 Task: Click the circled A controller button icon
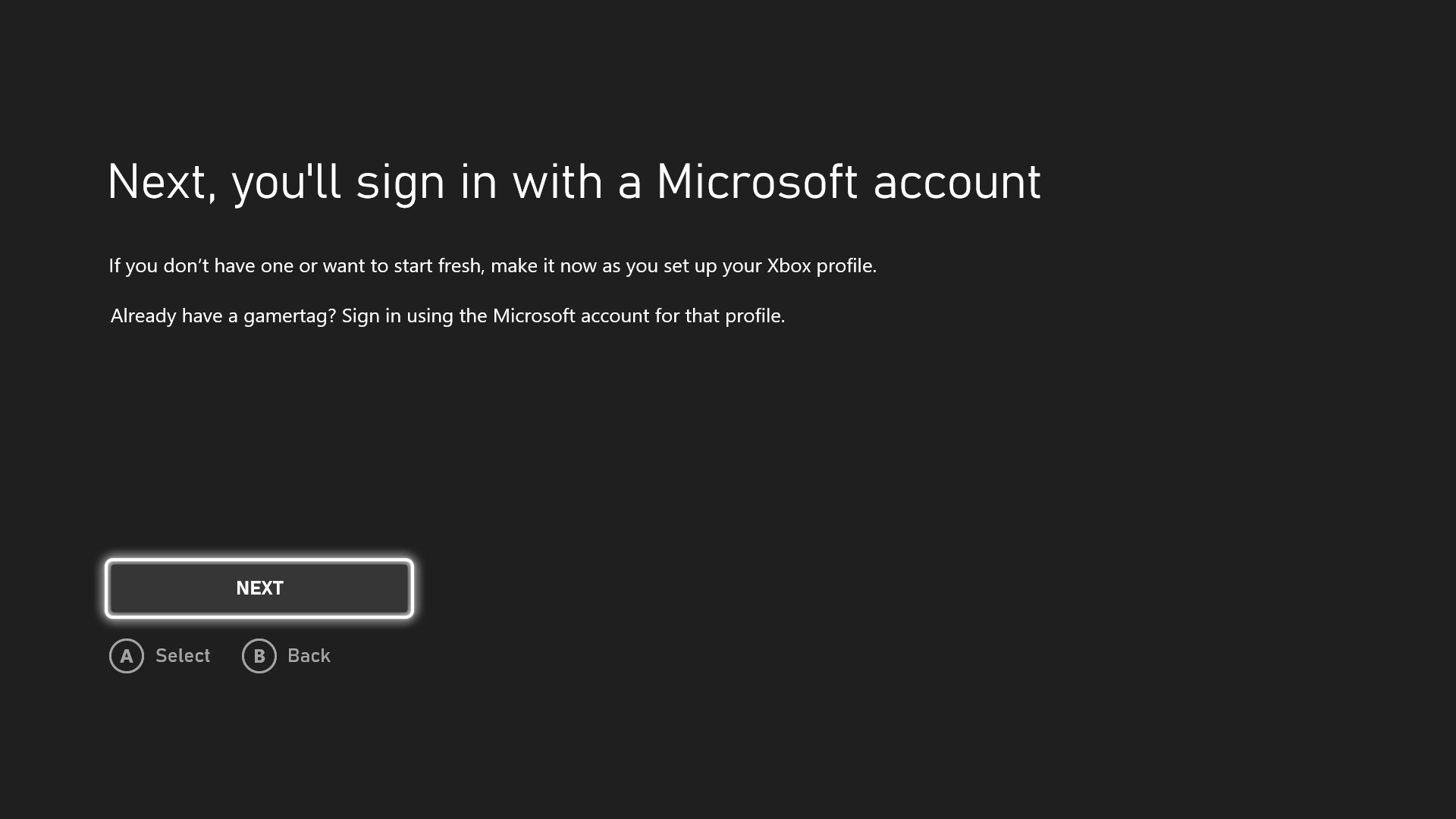(127, 656)
